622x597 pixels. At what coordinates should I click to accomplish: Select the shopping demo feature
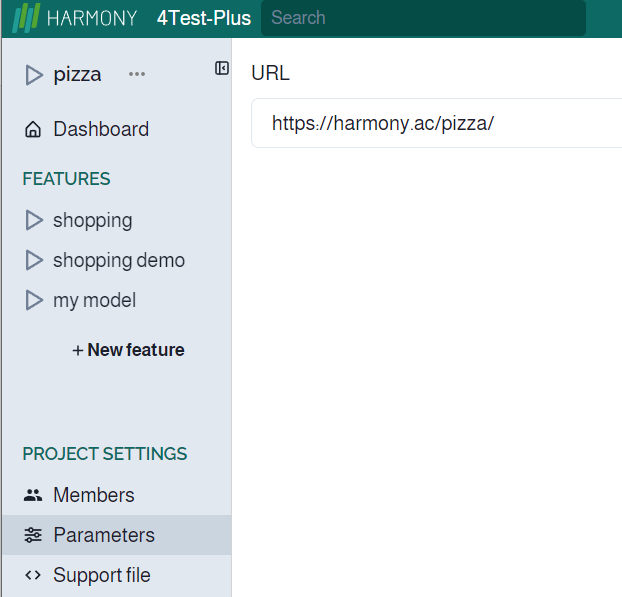[119, 260]
